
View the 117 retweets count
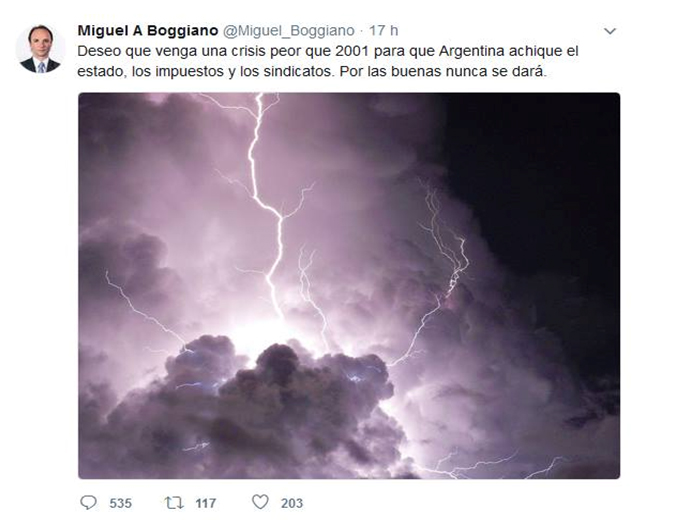[205, 503]
